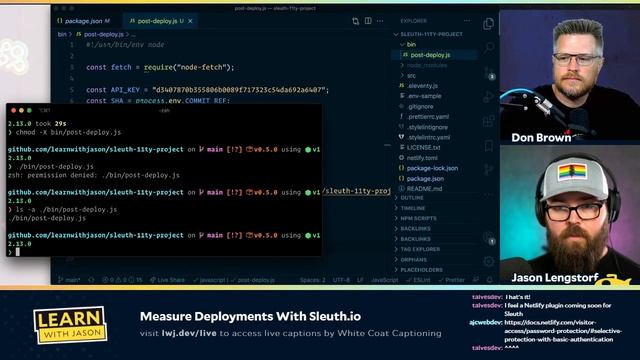This screenshot has height=360, width=640.
Task: Open post-deploy.js in the Explorer tree
Action: [430, 55]
